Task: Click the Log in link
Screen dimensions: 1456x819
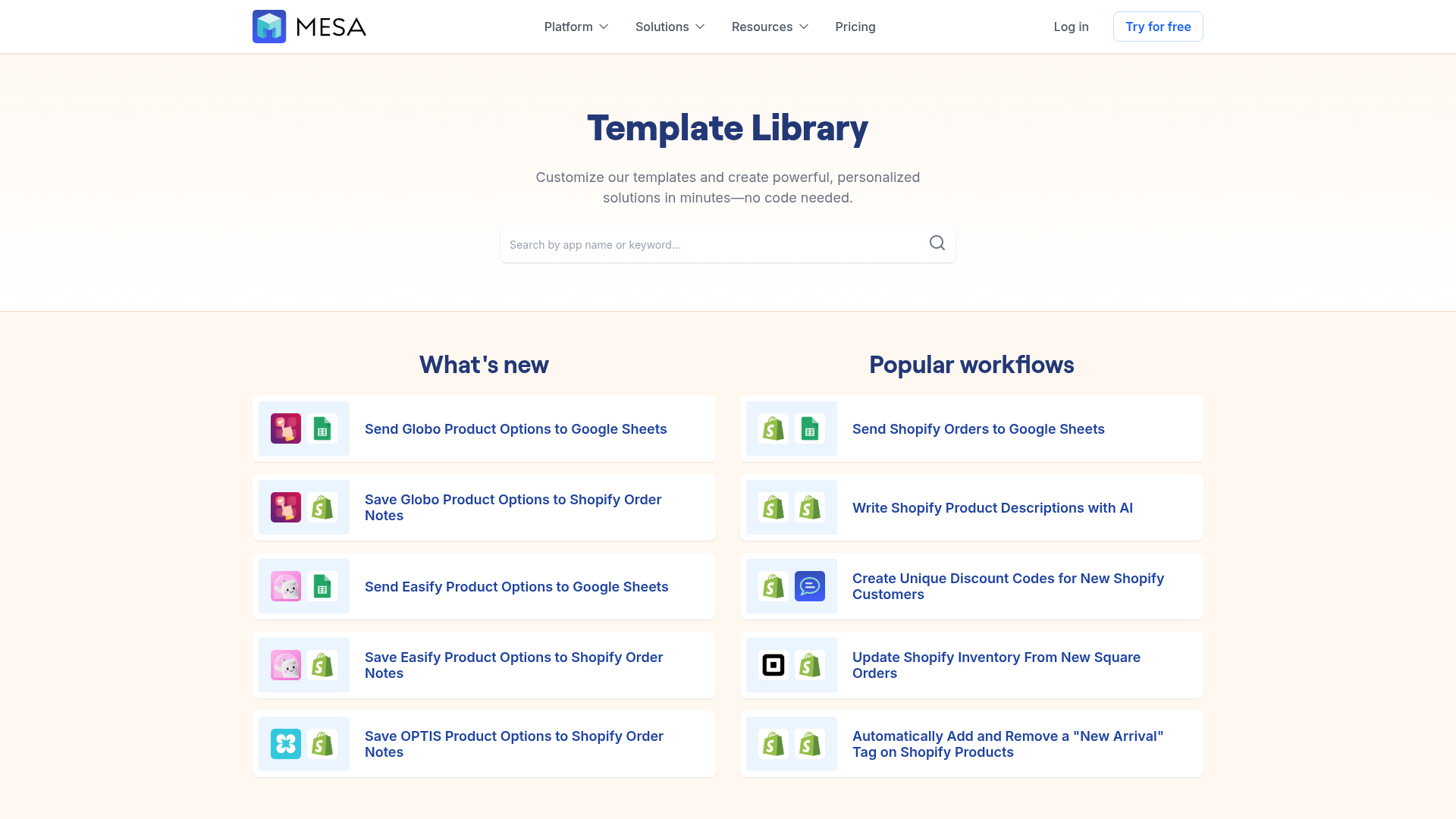Action: pyautogui.click(x=1071, y=27)
